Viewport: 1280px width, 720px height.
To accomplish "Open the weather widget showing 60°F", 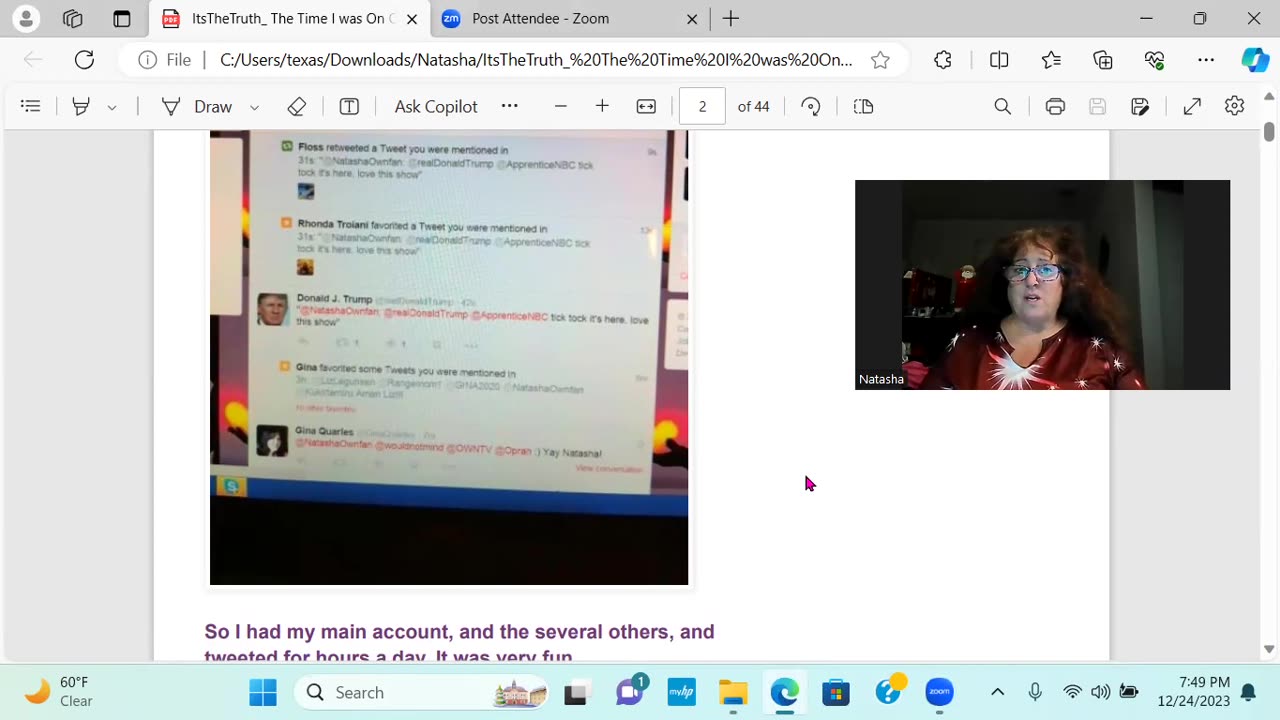I will coord(60,692).
